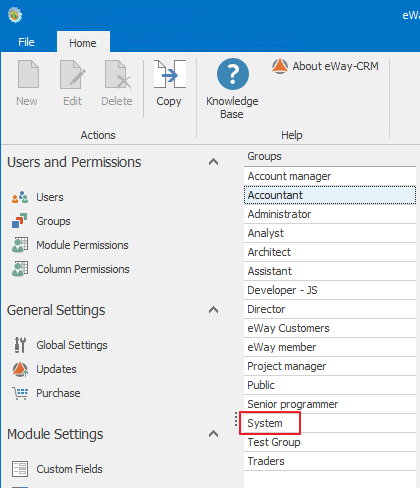Select the Account manager group

[x=330, y=176]
